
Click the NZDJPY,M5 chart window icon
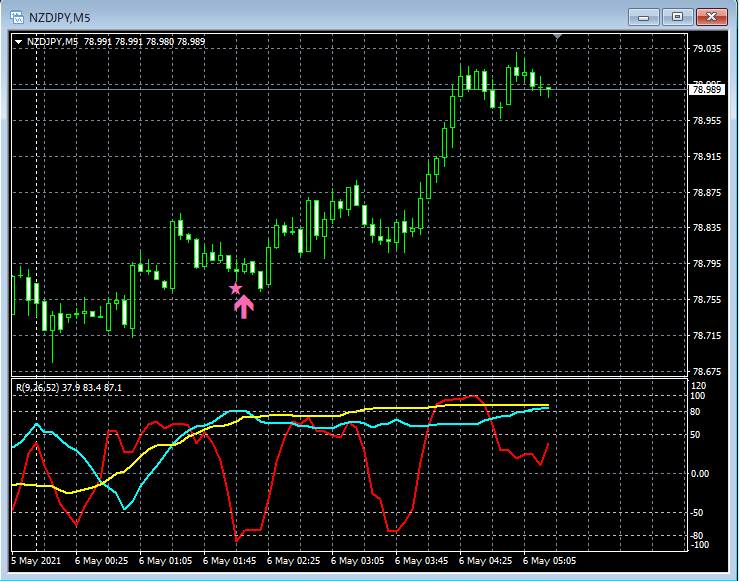click(17, 18)
